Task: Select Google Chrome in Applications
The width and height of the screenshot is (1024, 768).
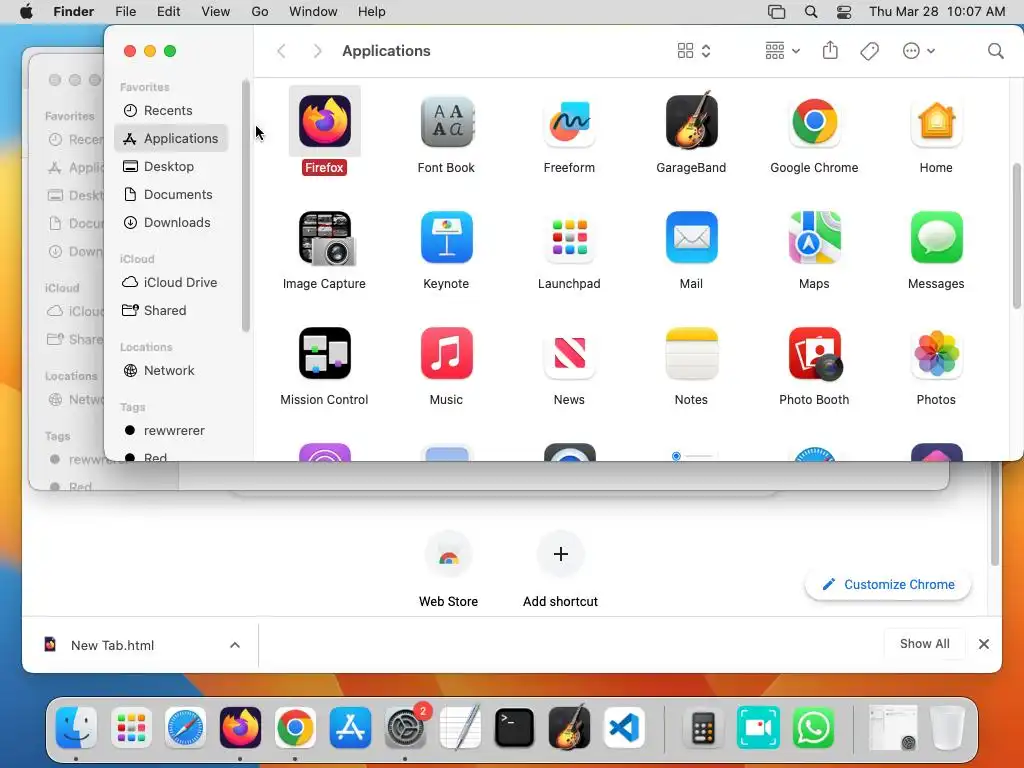Action: (814, 121)
